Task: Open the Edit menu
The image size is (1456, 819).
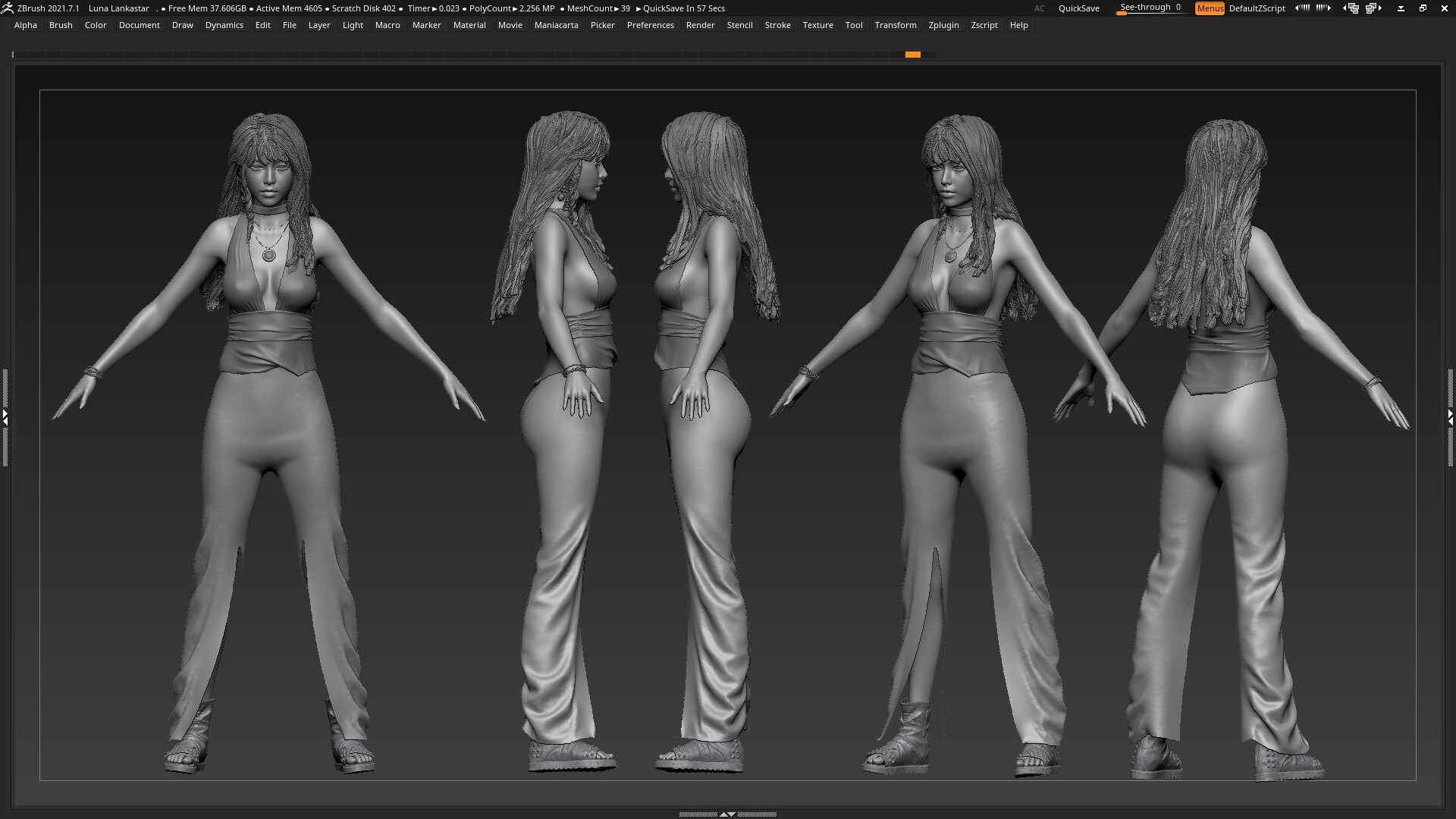Action: tap(263, 25)
